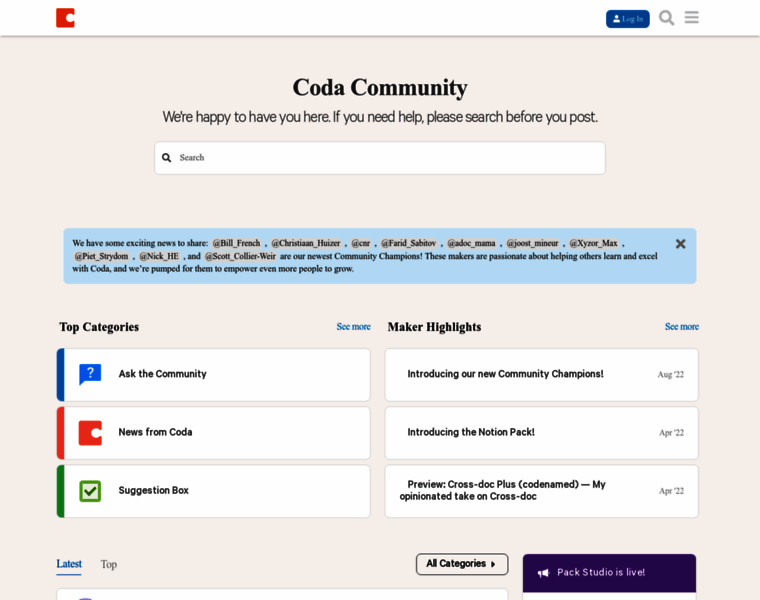760x600 pixels.
Task: Open the @Nick_HE mention
Action: point(159,256)
